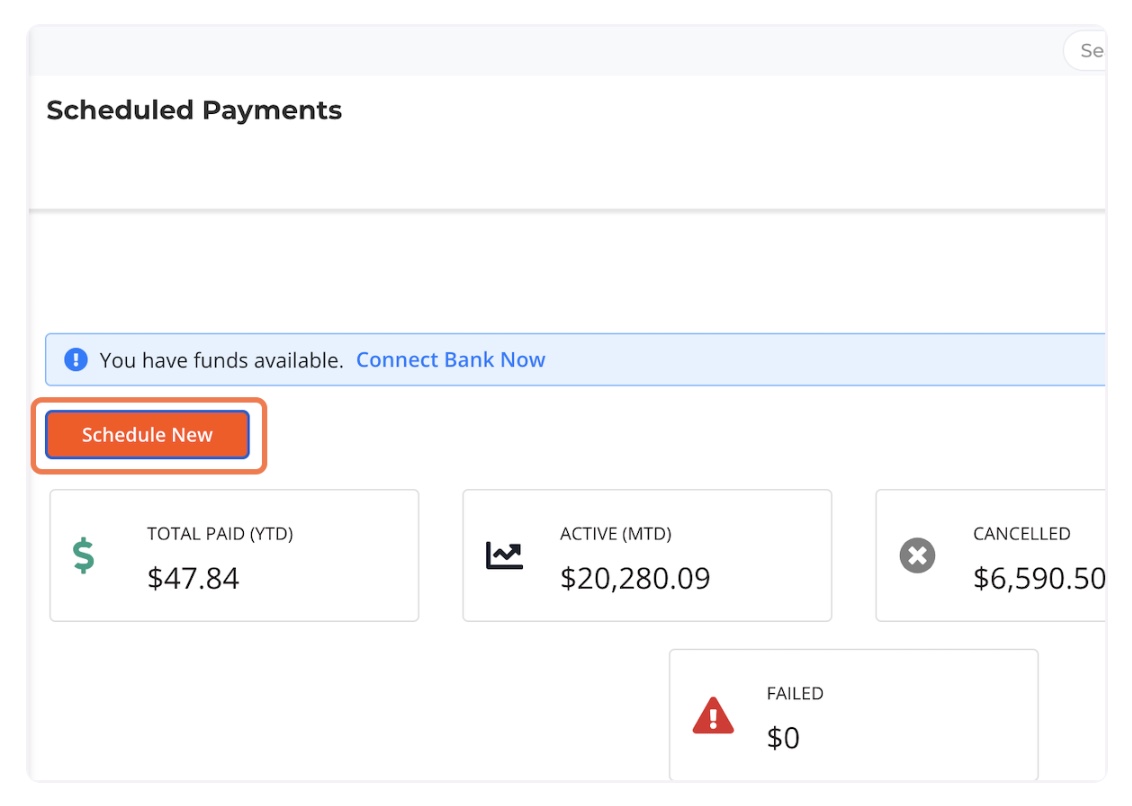Click the red failed warning triangle
This screenshot has width=1132, height=806.
click(713, 716)
